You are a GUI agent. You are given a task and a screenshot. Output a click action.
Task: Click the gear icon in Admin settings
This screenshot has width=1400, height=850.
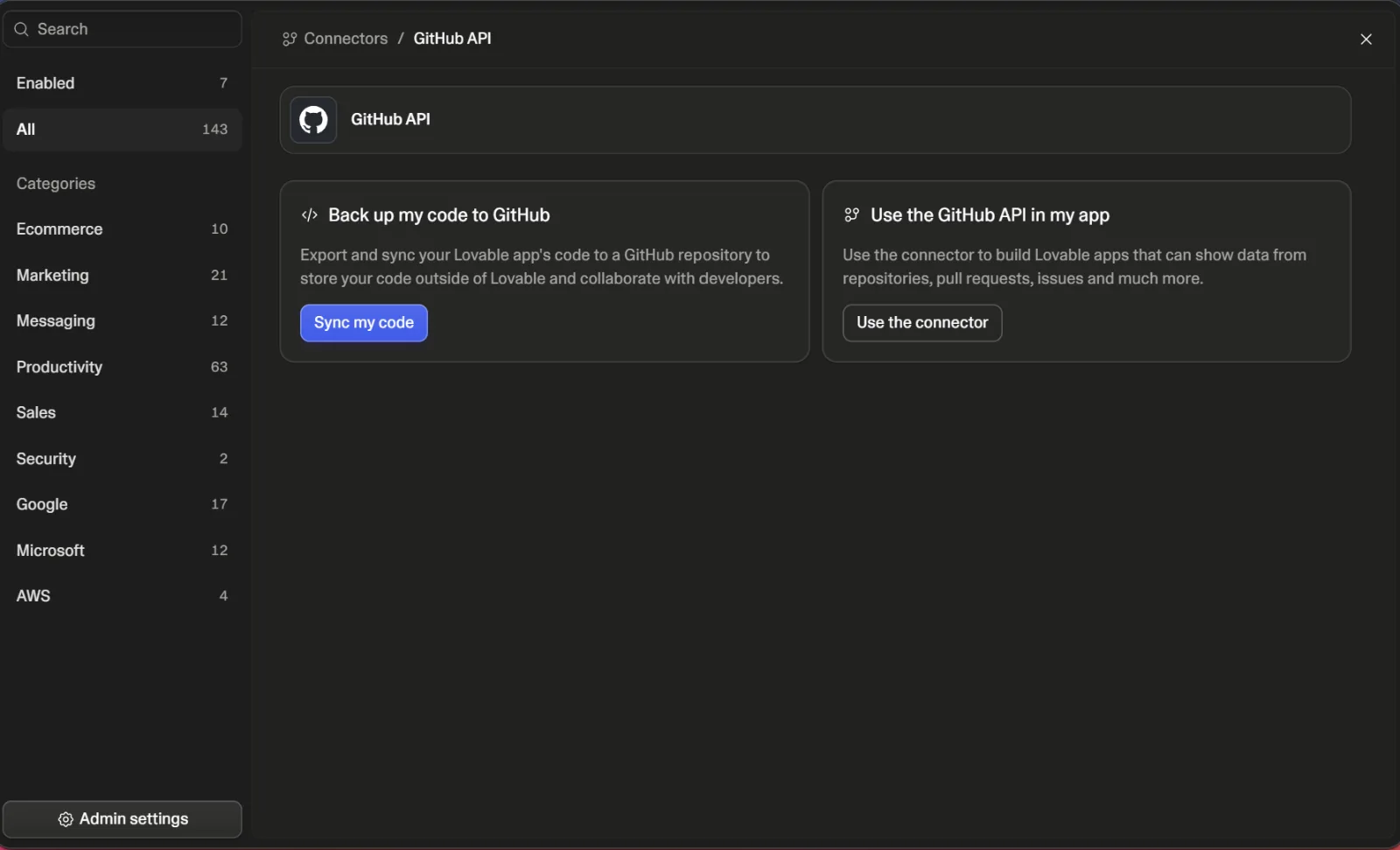click(x=66, y=819)
